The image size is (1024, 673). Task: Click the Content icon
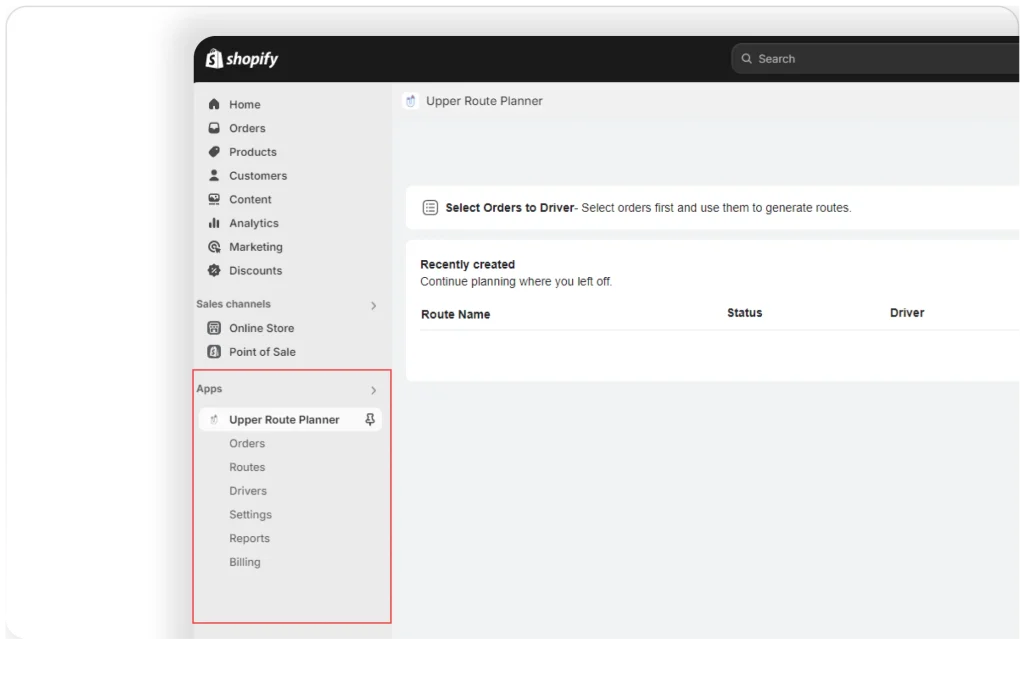coord(214,199)
